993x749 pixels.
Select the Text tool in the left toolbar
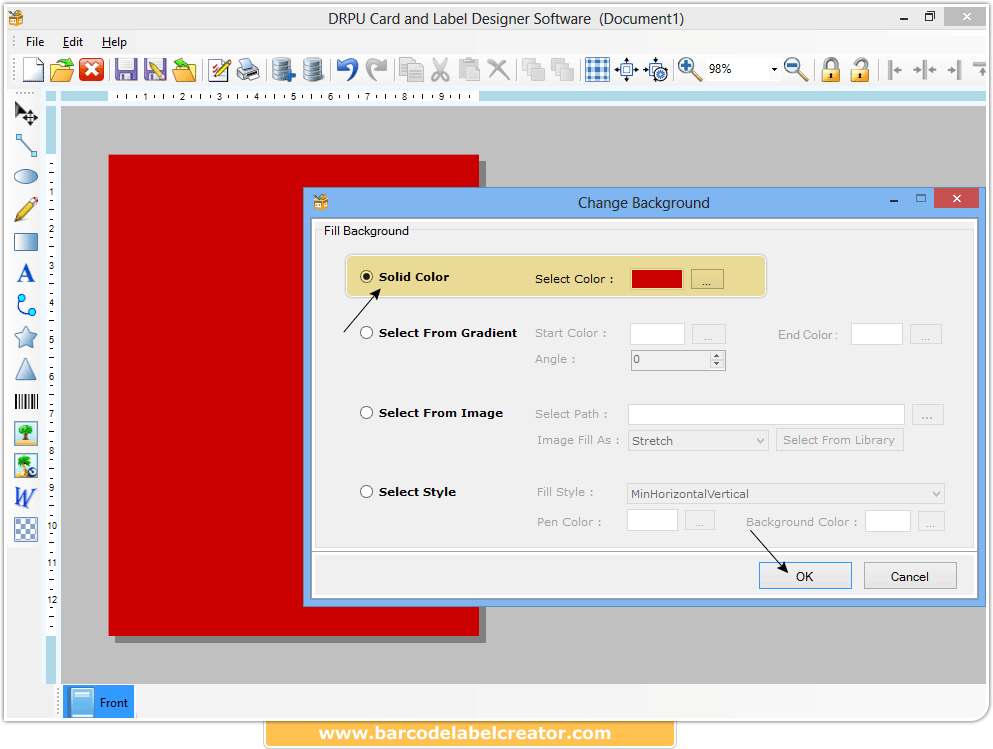(x=25, y=272)
